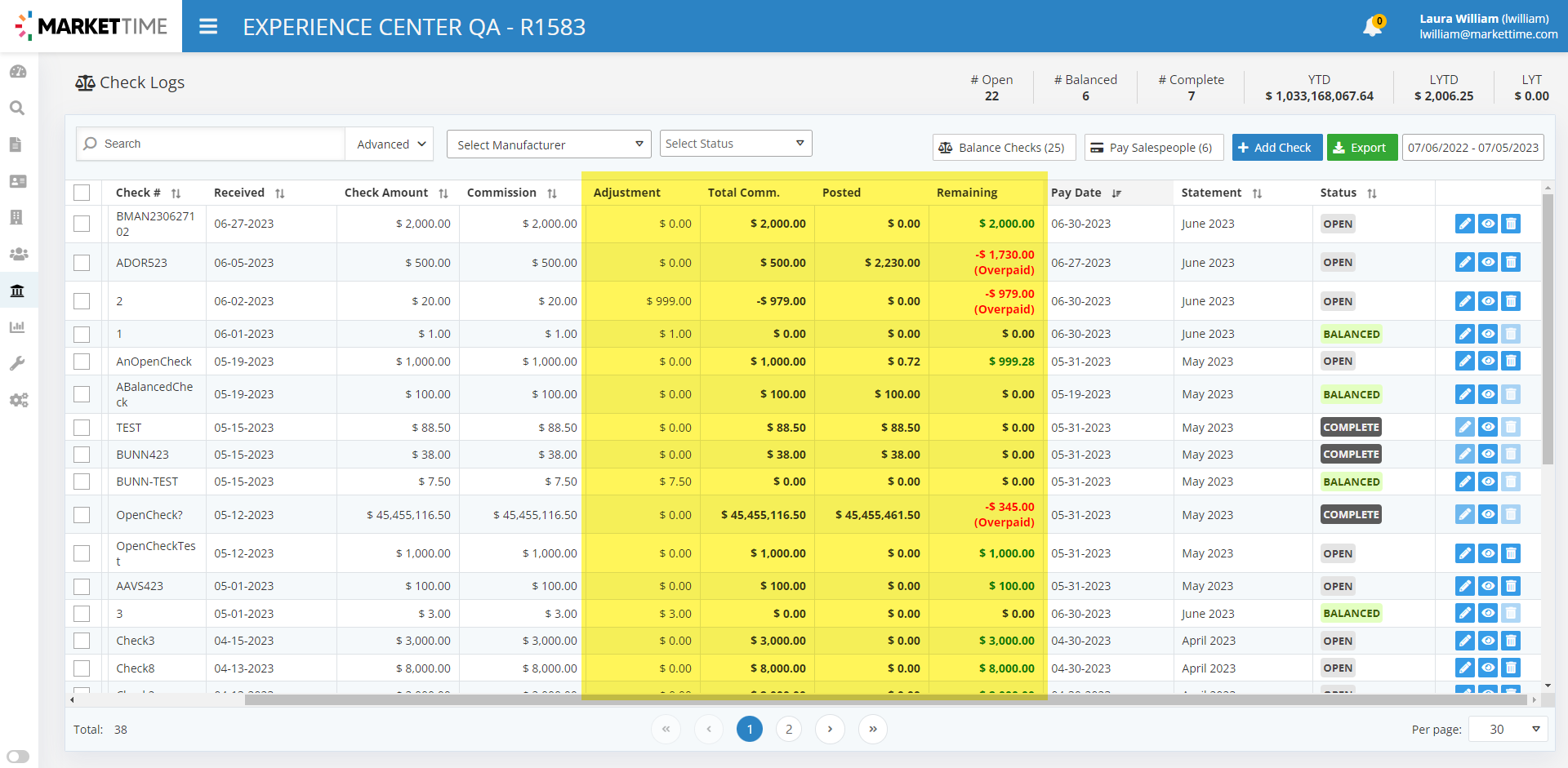Open the search magnifier in the sidebar
The image size is (1568, 768).
coord(17,108)
